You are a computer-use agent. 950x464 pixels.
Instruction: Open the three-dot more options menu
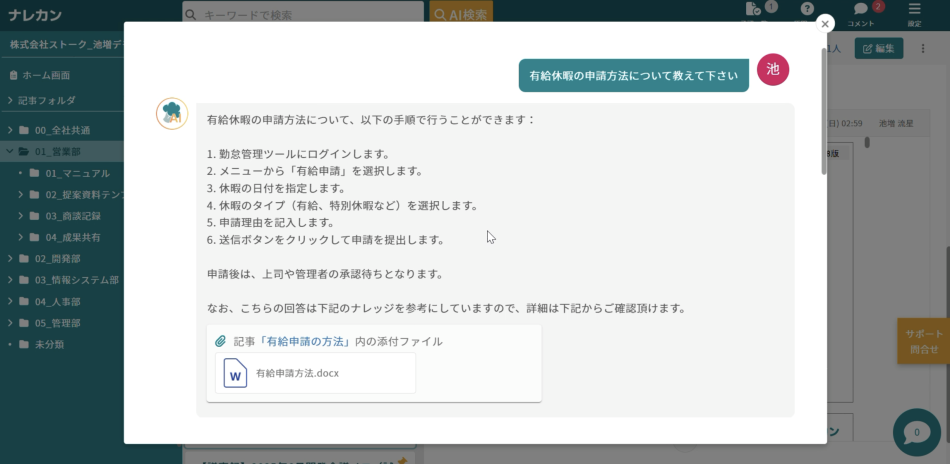coord(922,48)
